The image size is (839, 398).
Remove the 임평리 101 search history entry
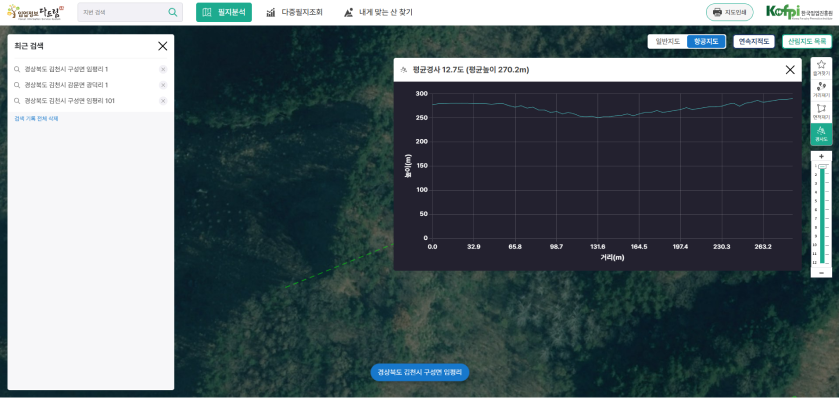pos(163,101)
